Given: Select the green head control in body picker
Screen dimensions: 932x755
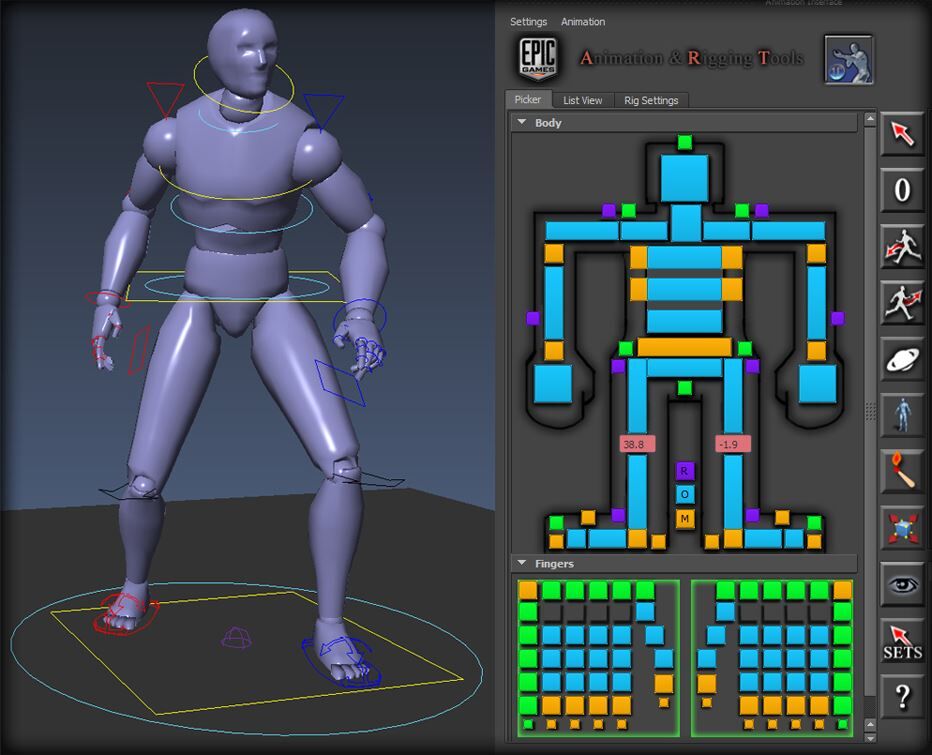Looking at the screenshot, I should coord(684,143).
